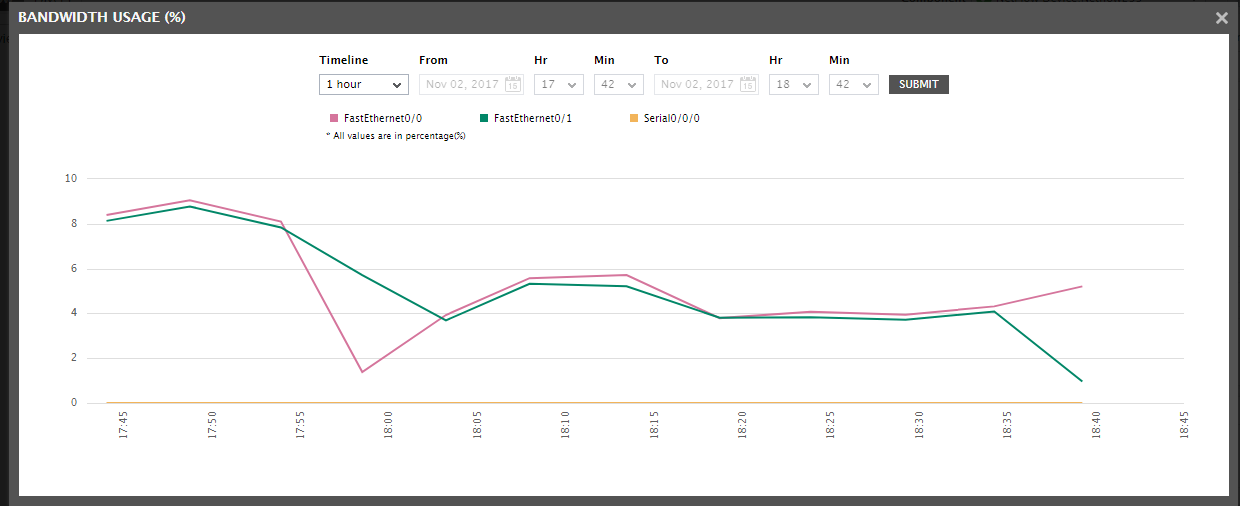
Task: Open the From date calendar icon
Action: 513,85
